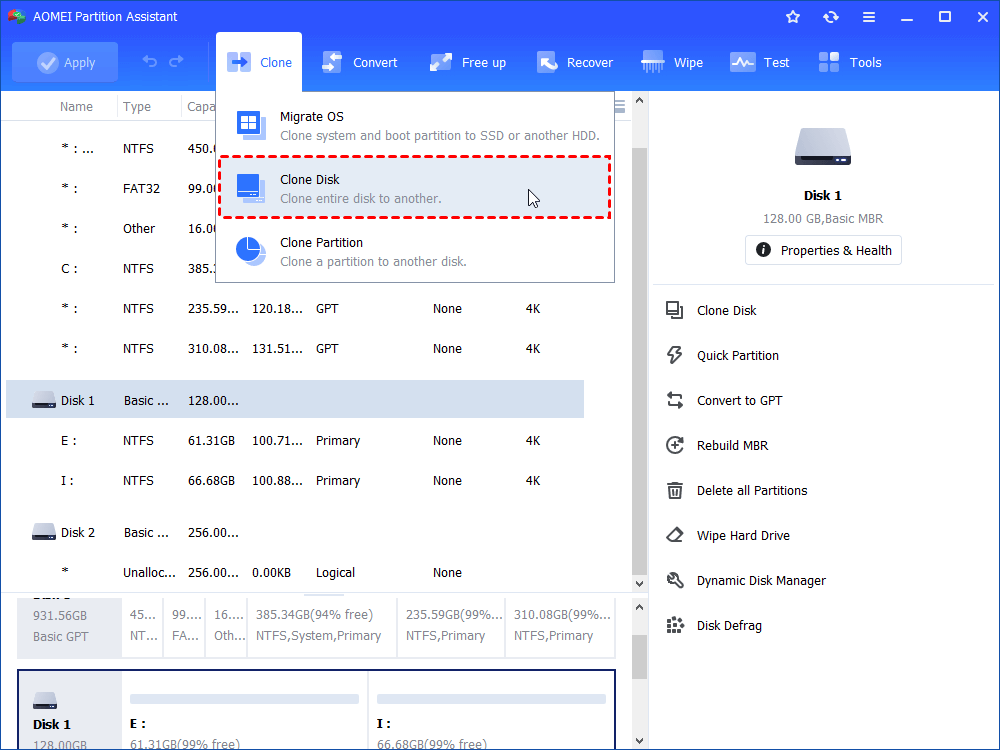Click the large Disk 1 drive icon in right panel
This screenshot has width=1000, height=750.
pos(823,147)
